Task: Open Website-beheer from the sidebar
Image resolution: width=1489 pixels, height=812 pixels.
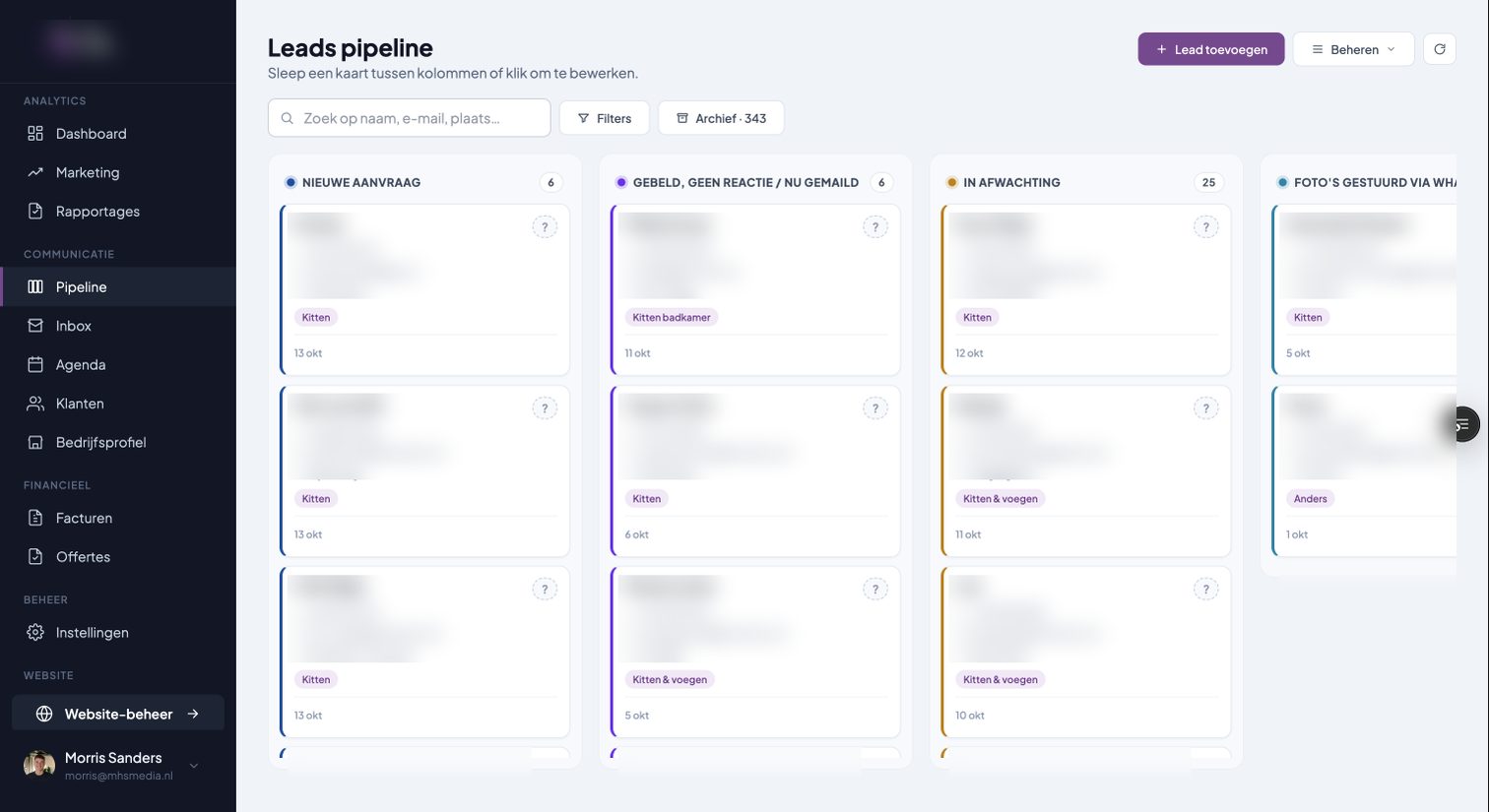Action: 118,714
